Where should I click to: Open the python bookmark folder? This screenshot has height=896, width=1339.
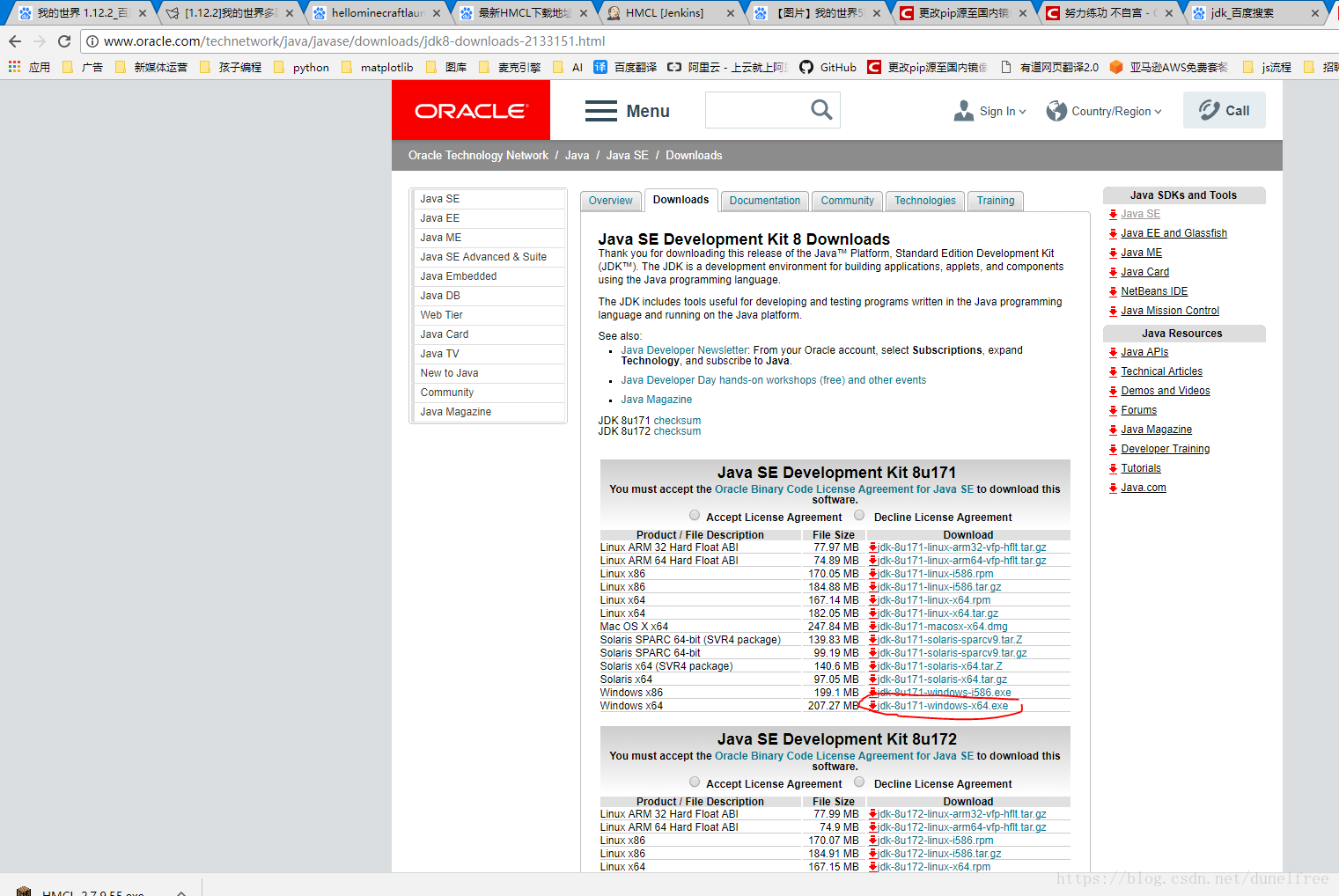(301, 67)
